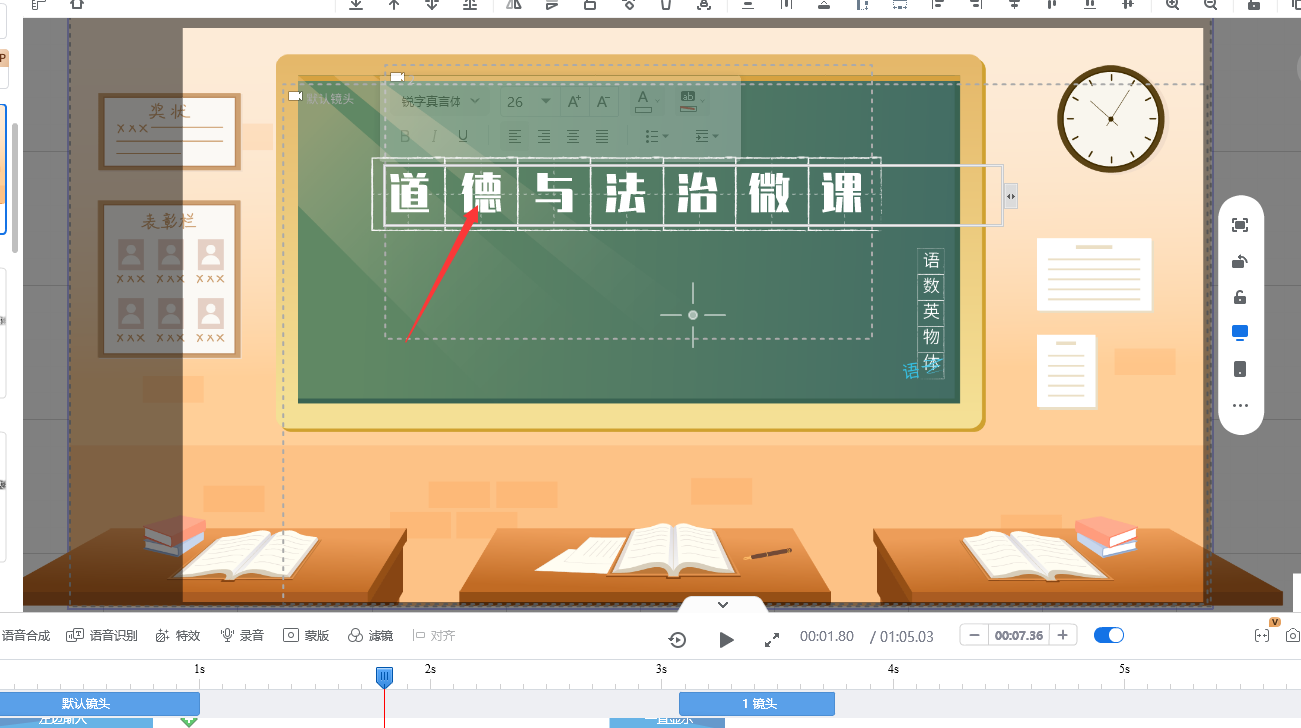Click the zoom out magnifier icon

(1210, 4)
